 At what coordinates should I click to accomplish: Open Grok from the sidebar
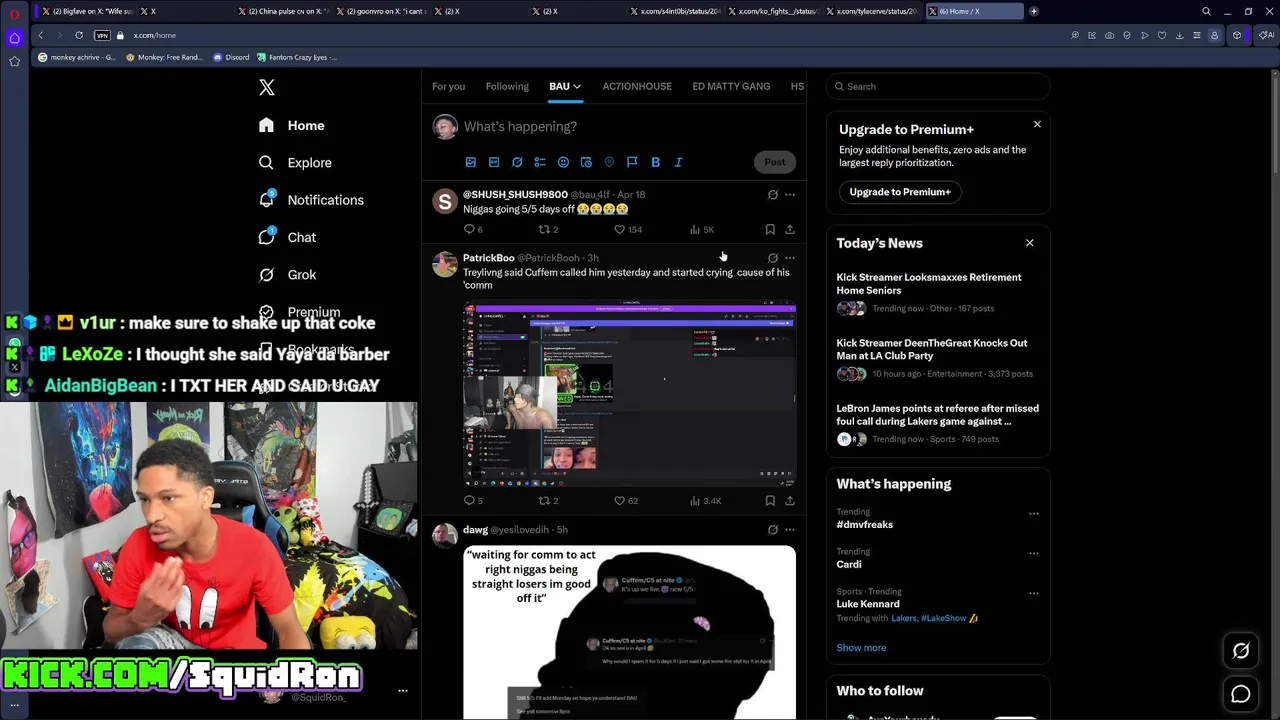coord(287,274)
